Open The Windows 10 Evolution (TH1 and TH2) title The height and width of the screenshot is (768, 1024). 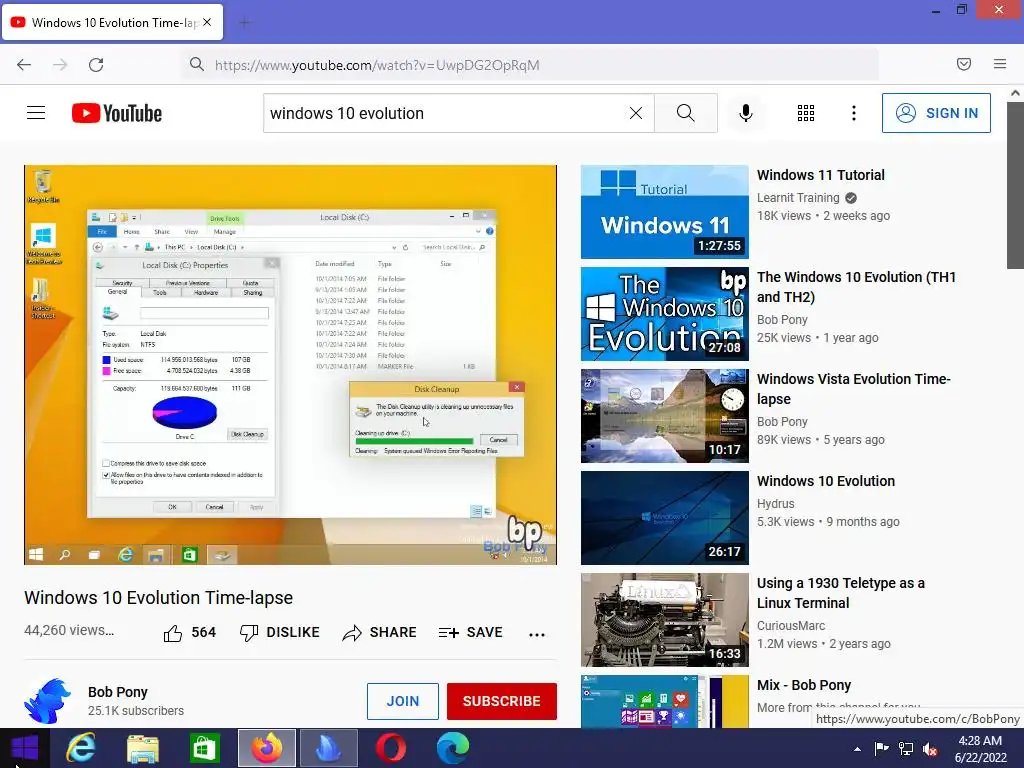[856, 287]
